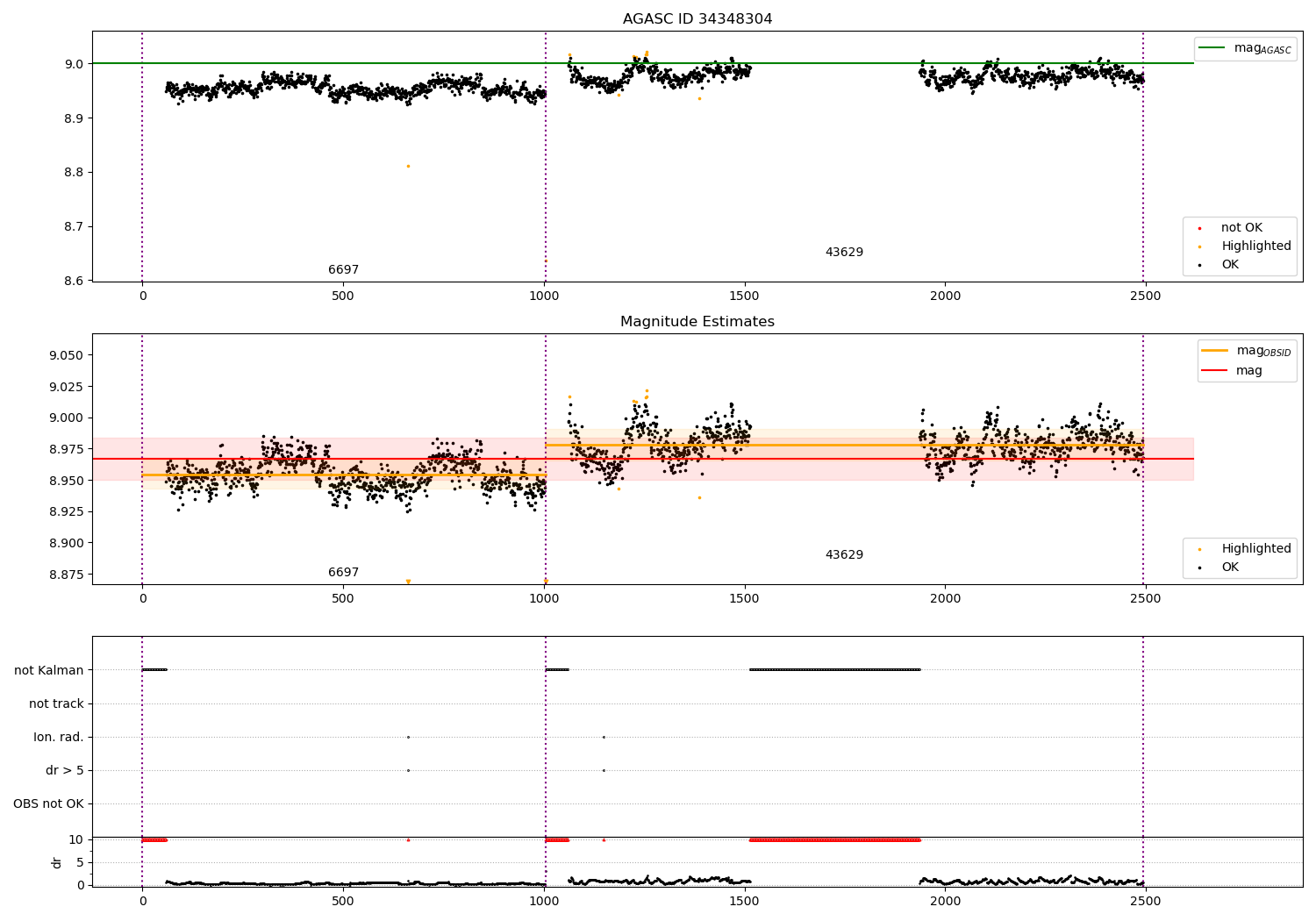Click the 'dr > 5' axis label
The width and height of the screenshot is (1316, 921).
[65, 770]
